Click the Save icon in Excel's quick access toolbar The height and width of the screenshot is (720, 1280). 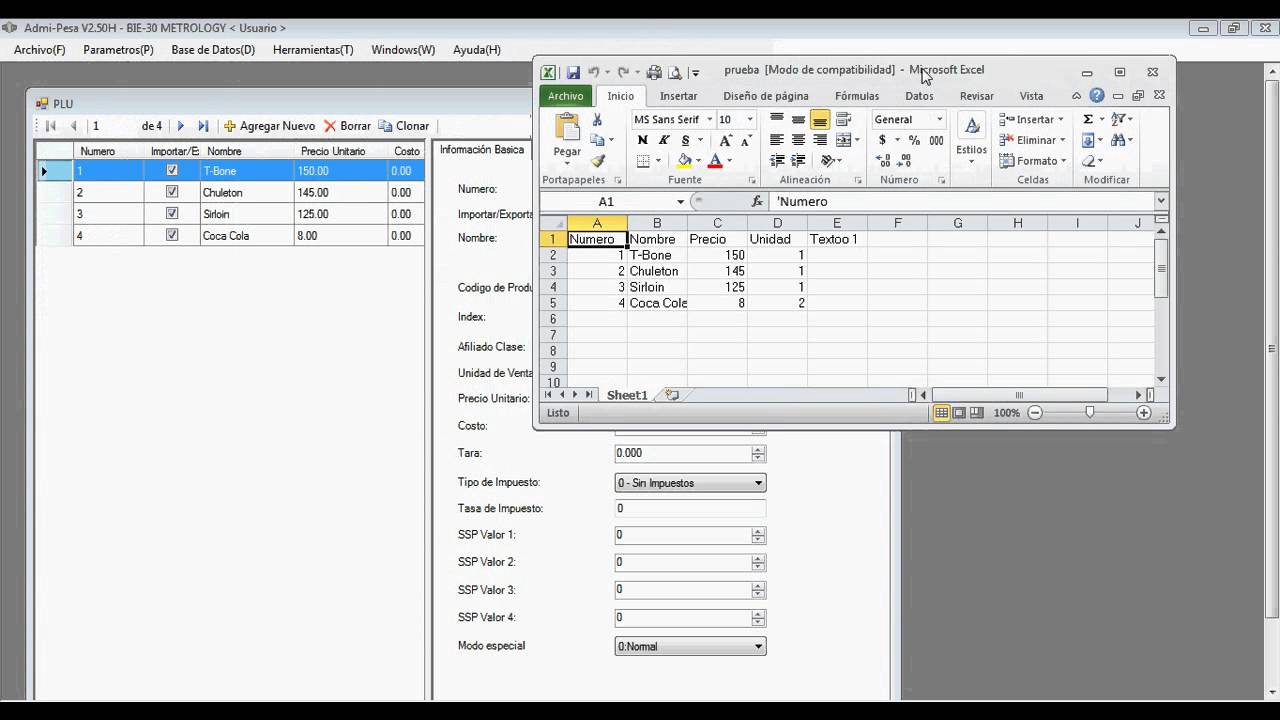(573, 72)
